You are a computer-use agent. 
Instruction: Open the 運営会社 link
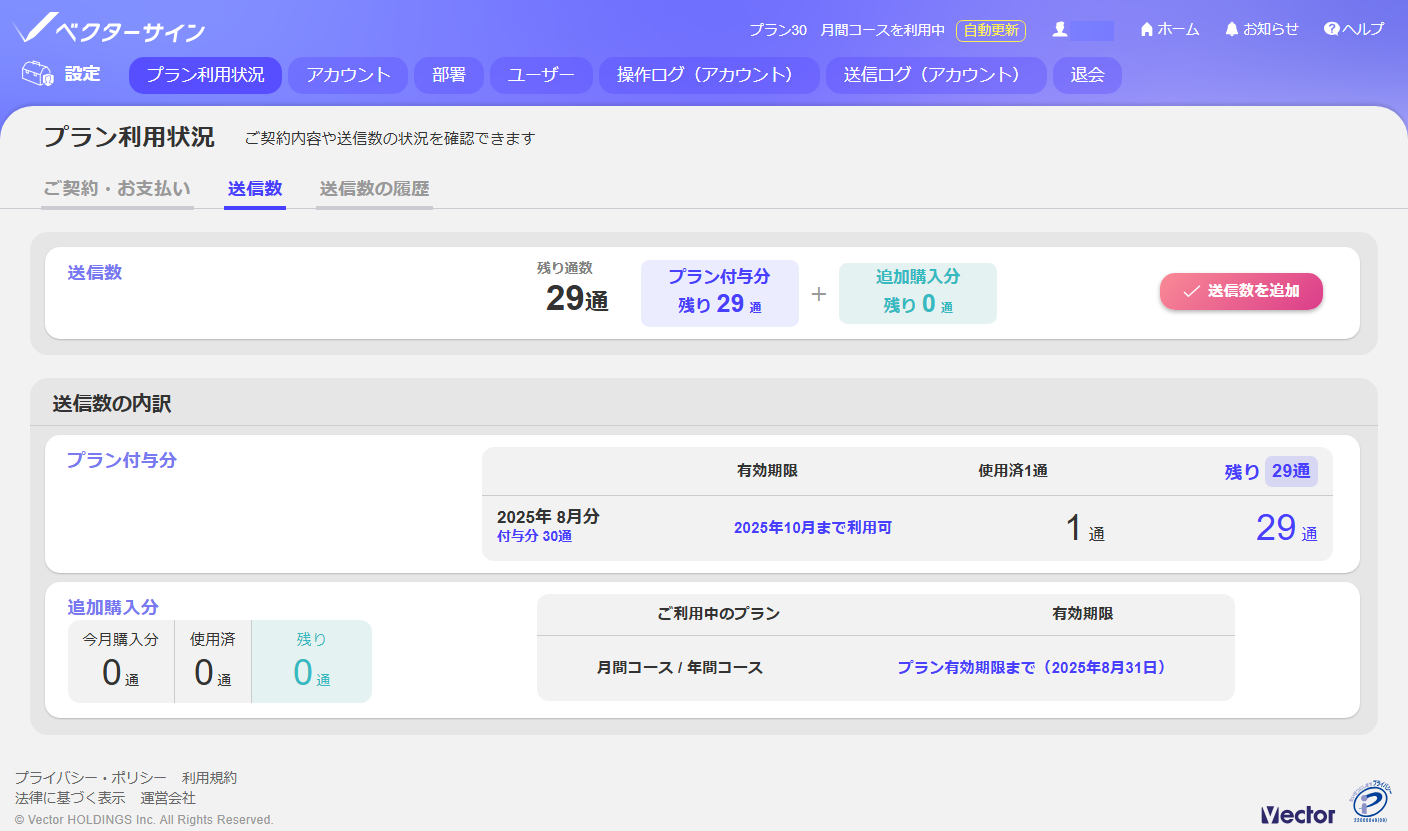pos(168,798)
